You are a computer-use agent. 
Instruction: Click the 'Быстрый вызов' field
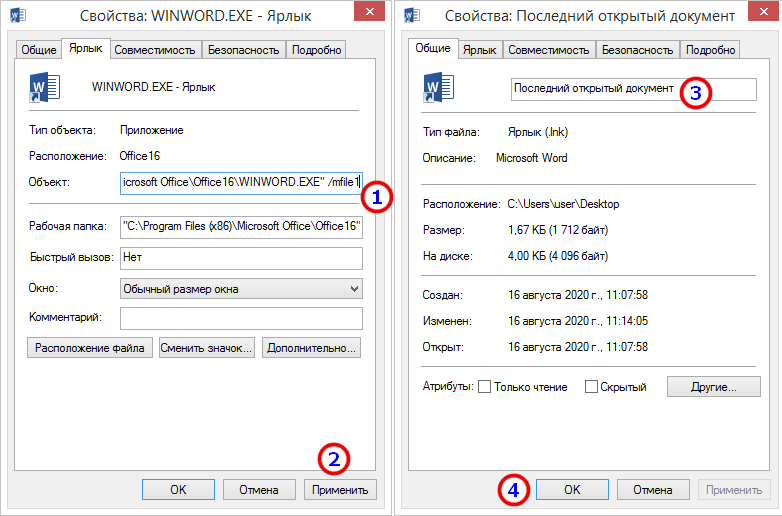[x=241, y=258]
